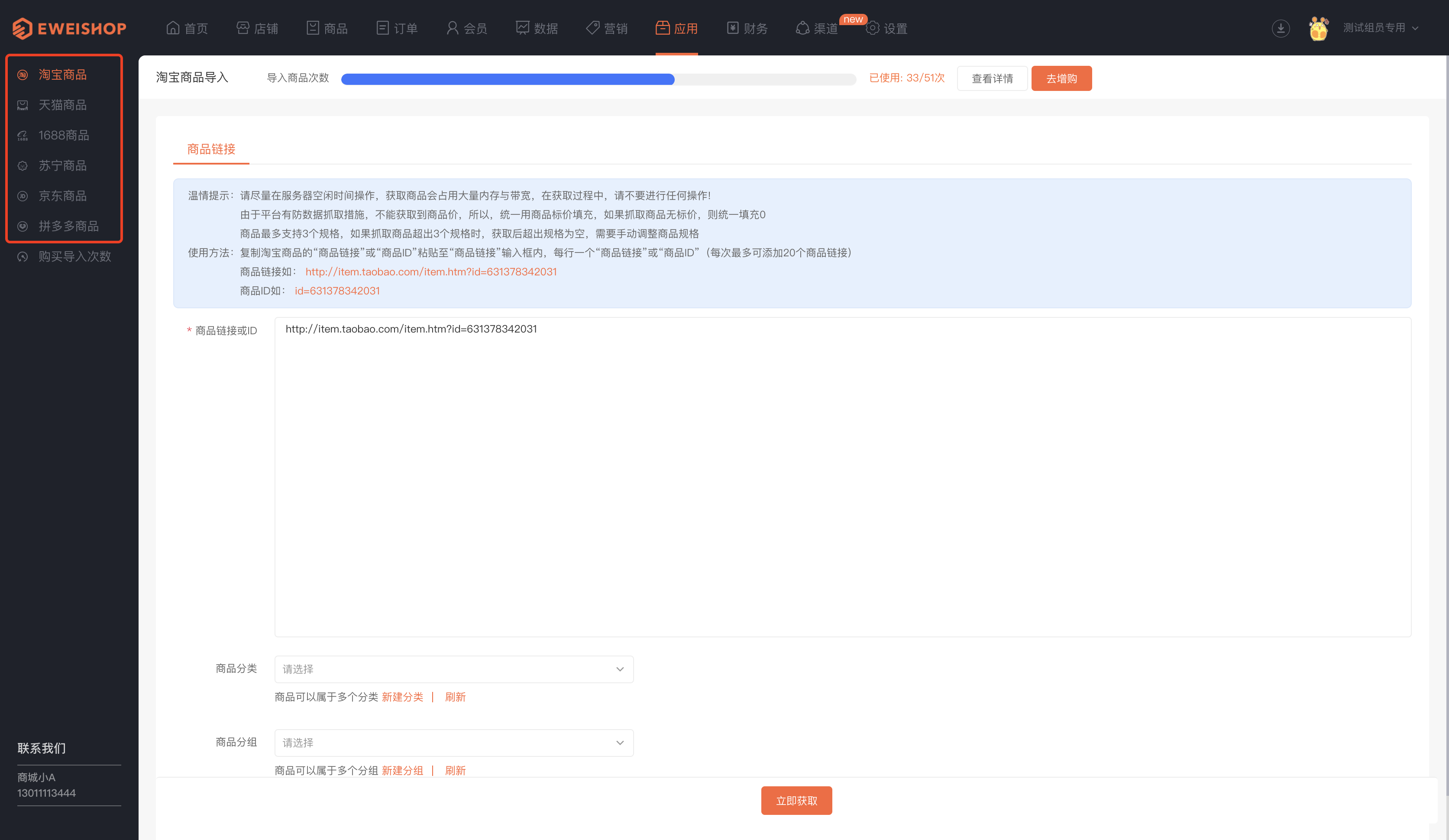The width and height of the screenshot is (1449, 840).
Task: Click the 1688商品 sidebar icon
Action: [x=23, y=136]
